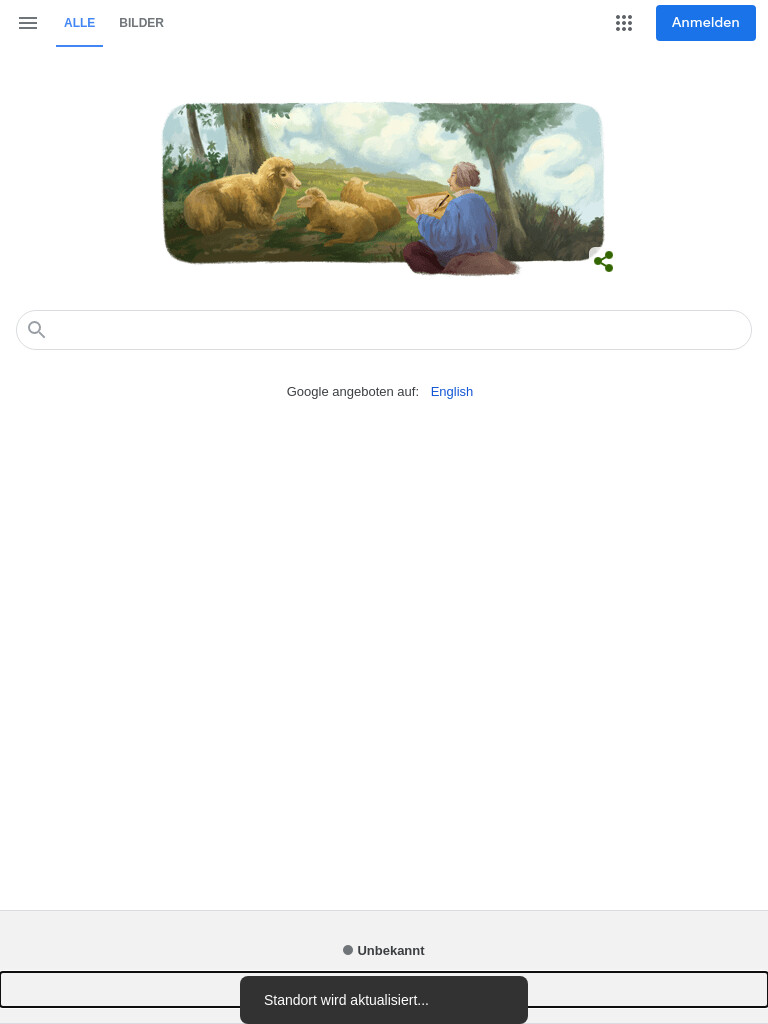Click the small lamb in the doodle's center

[x=334, y=216]
